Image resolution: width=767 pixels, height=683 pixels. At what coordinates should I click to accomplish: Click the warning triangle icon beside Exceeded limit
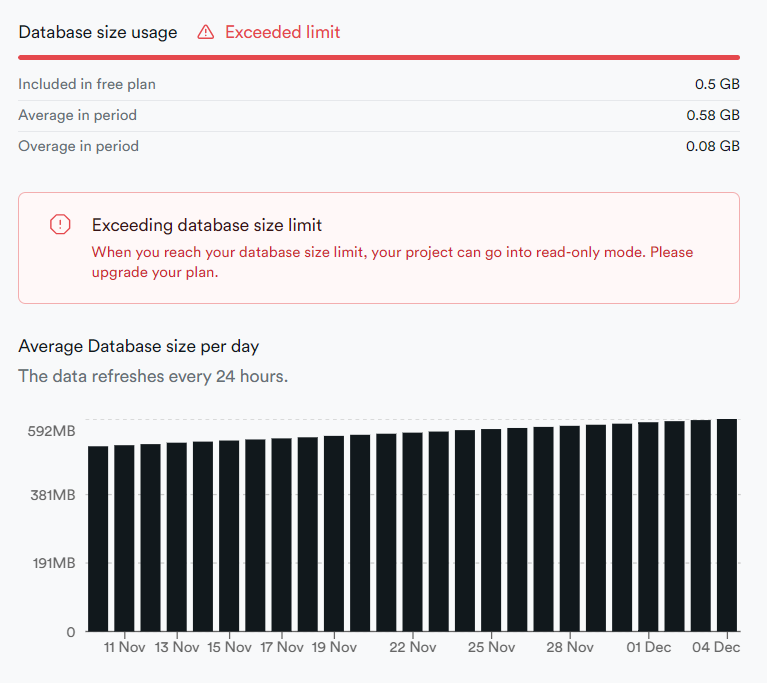click(x=205, y=32)
